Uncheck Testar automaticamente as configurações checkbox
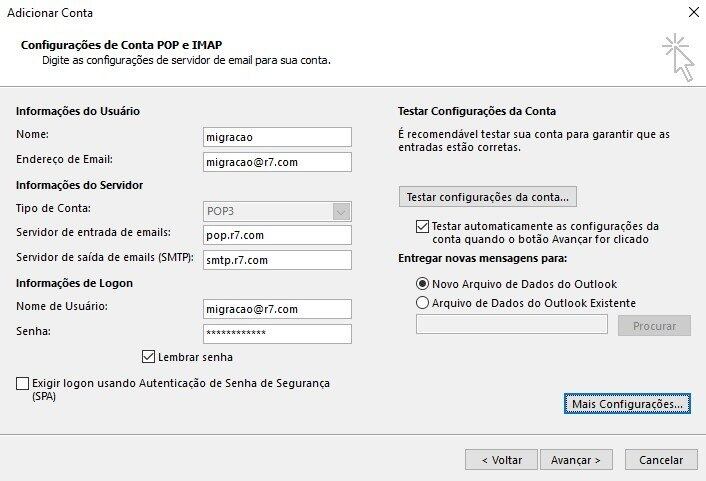The height and width of the screenshot is (481, 706). [x=422, y=226]
